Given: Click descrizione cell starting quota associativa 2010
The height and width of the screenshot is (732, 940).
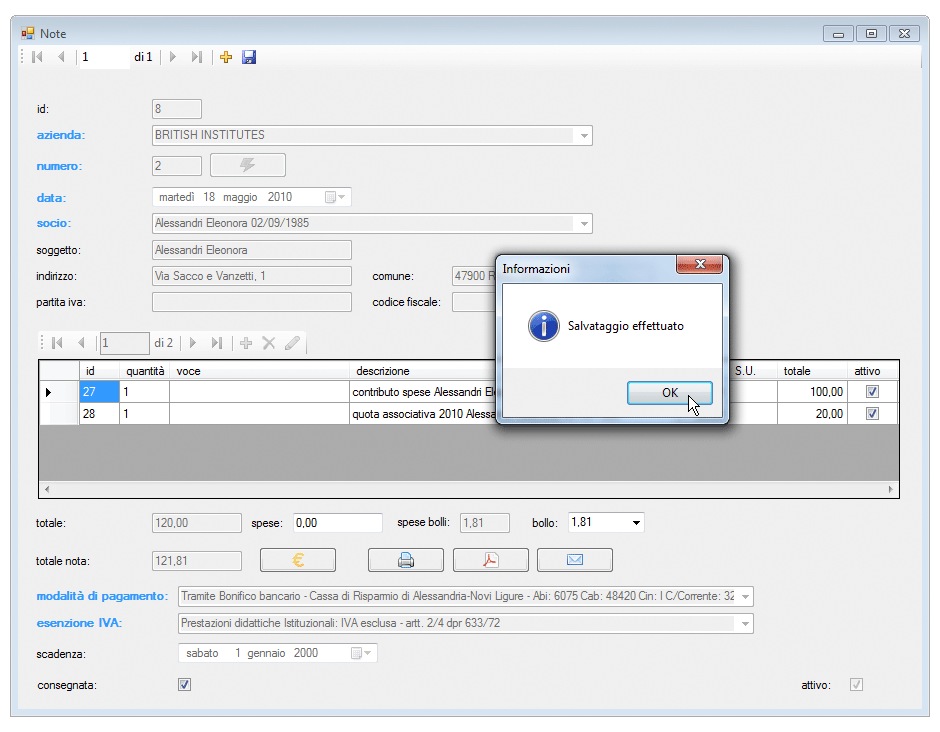Looking at the screenshot, I should (423, 414).
